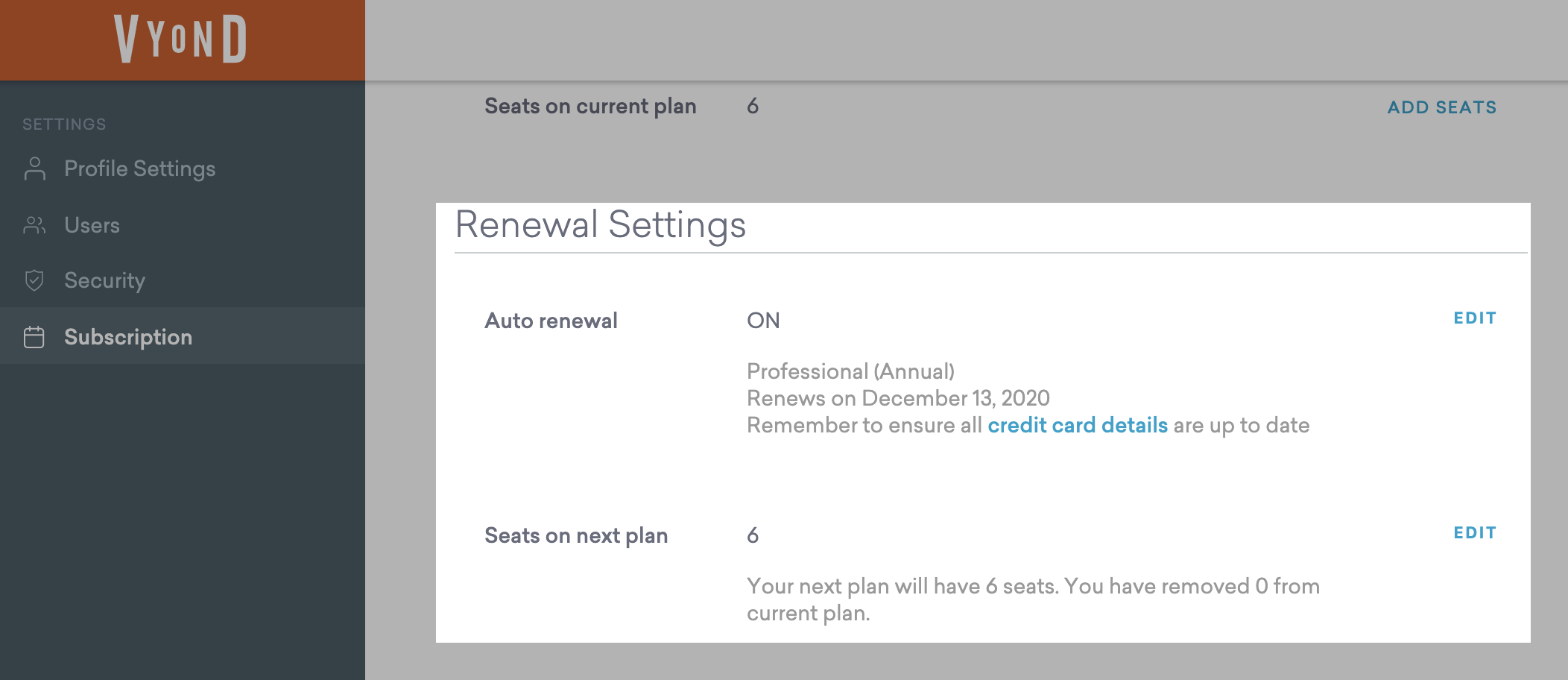This screenshot has height=680, width=1568.
Task: Click the SETTINGS sidebar header
Action: (x=64, y=125)
